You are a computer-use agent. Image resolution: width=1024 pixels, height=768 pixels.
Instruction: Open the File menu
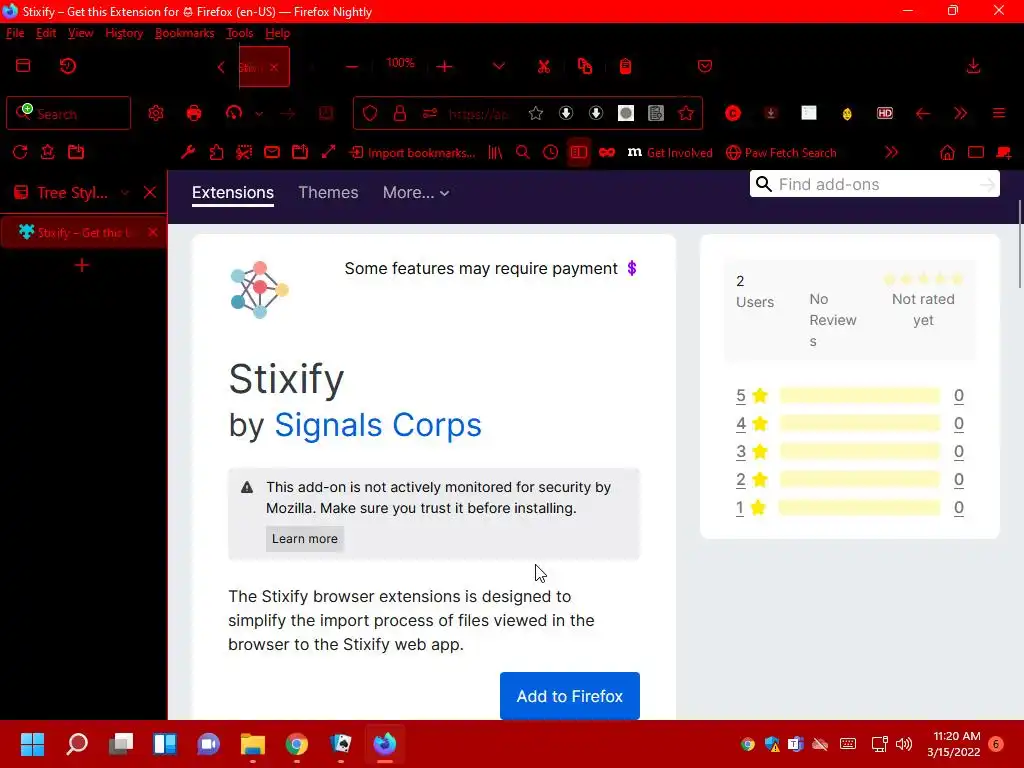tap(15, 33)
